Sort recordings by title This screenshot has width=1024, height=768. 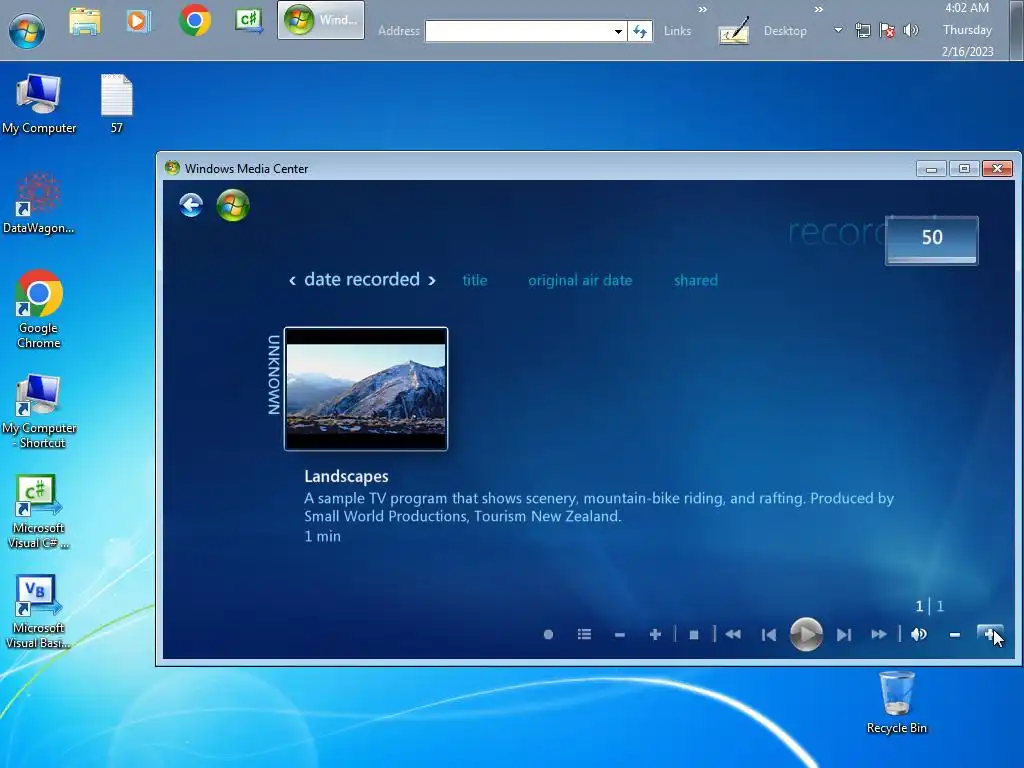click(475, 280)
